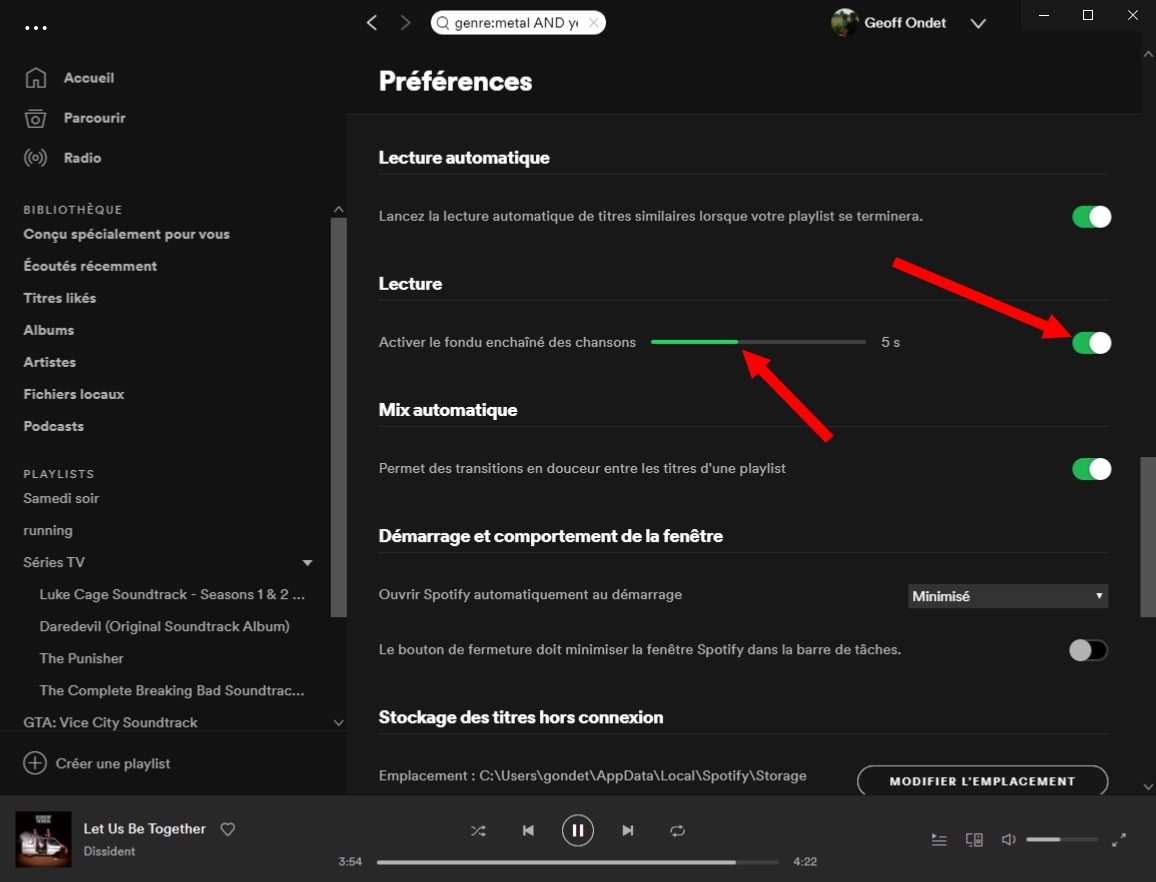Click the search field magnifier icon
Screen dimensions: 1156x882
[442, 23]
